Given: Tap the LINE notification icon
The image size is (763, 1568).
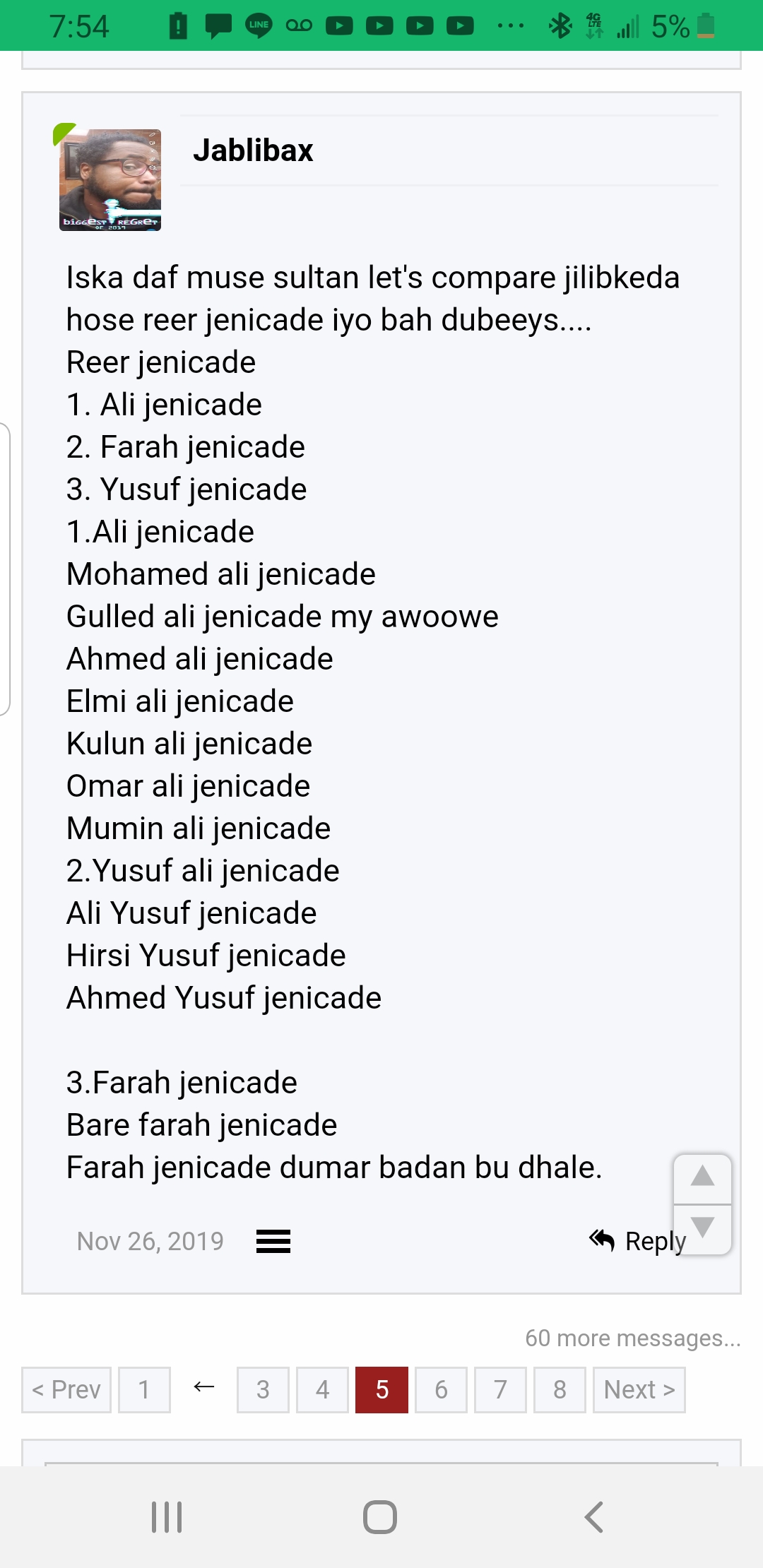Looking at the screenshot, I should tap(259, 25).
